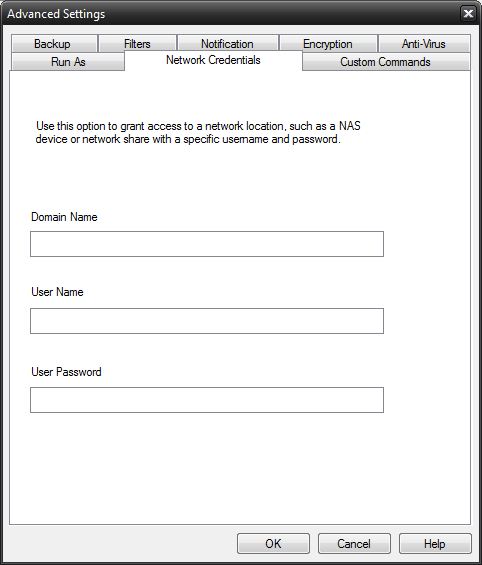
Task: Click the User Password field
Action: click(207, 400)
